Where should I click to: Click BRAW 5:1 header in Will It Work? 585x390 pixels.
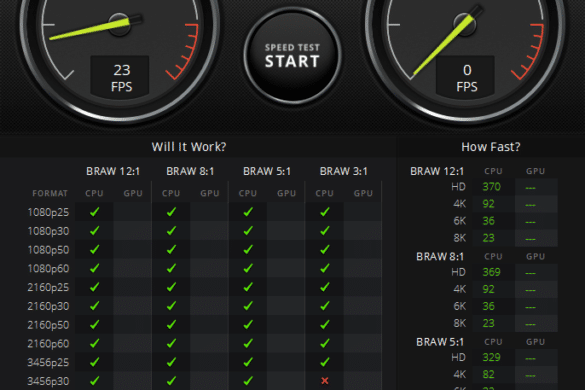click(x=267, y=171)
